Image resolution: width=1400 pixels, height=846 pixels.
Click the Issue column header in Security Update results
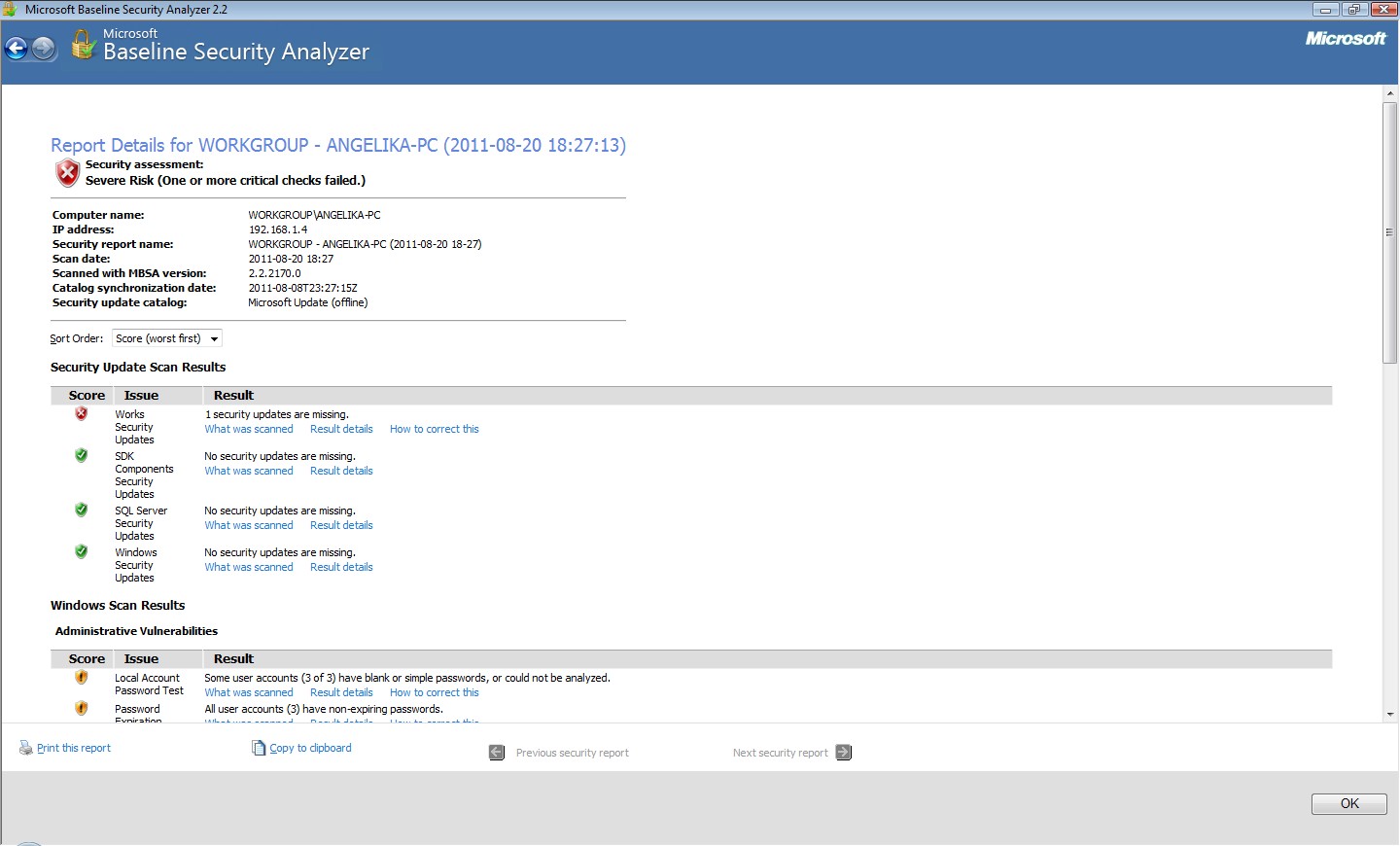[x=141, y=395]
